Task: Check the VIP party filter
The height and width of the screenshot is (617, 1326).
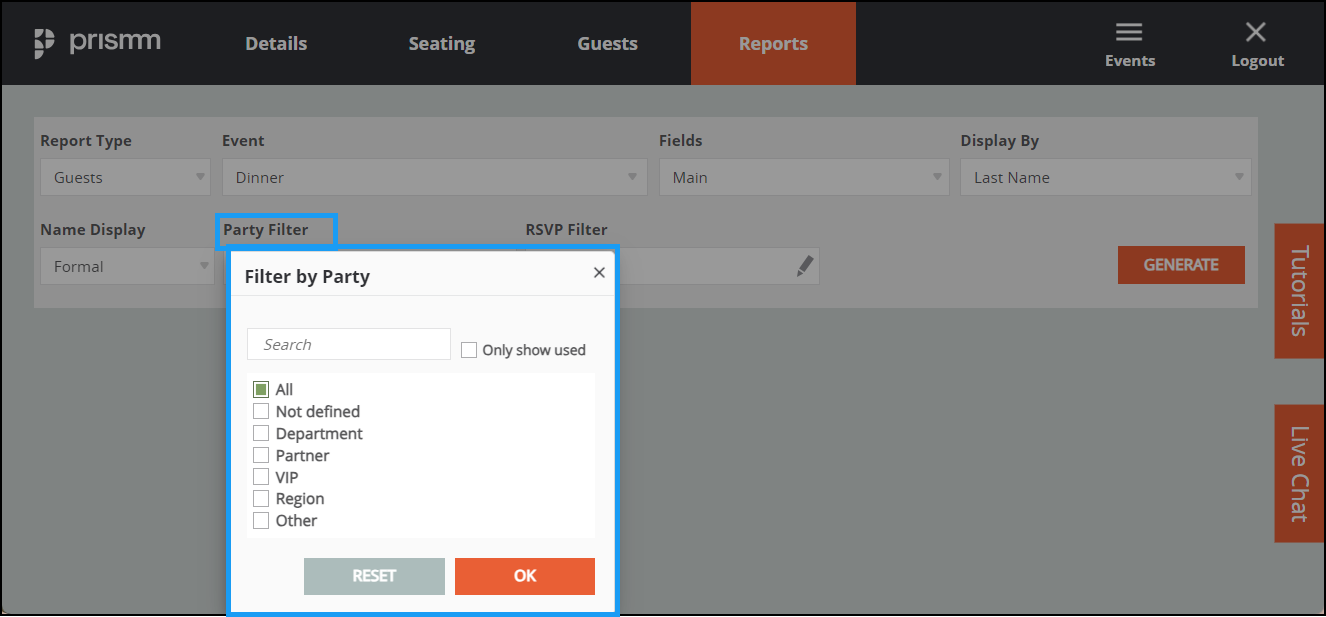Action: tap(261, 476)
